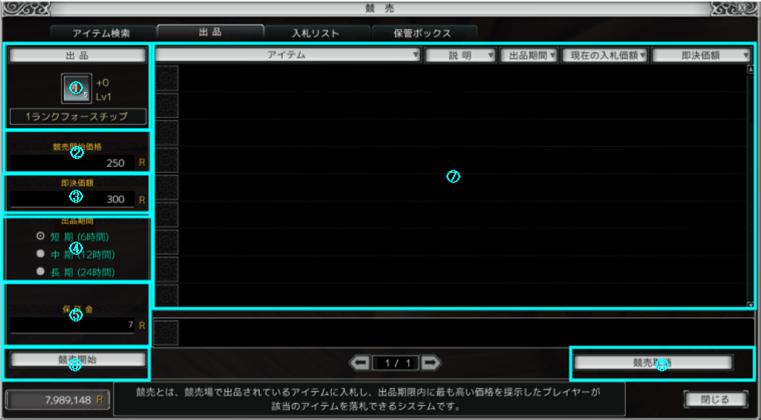Open the 保管ボックス tab

(422, 33)
